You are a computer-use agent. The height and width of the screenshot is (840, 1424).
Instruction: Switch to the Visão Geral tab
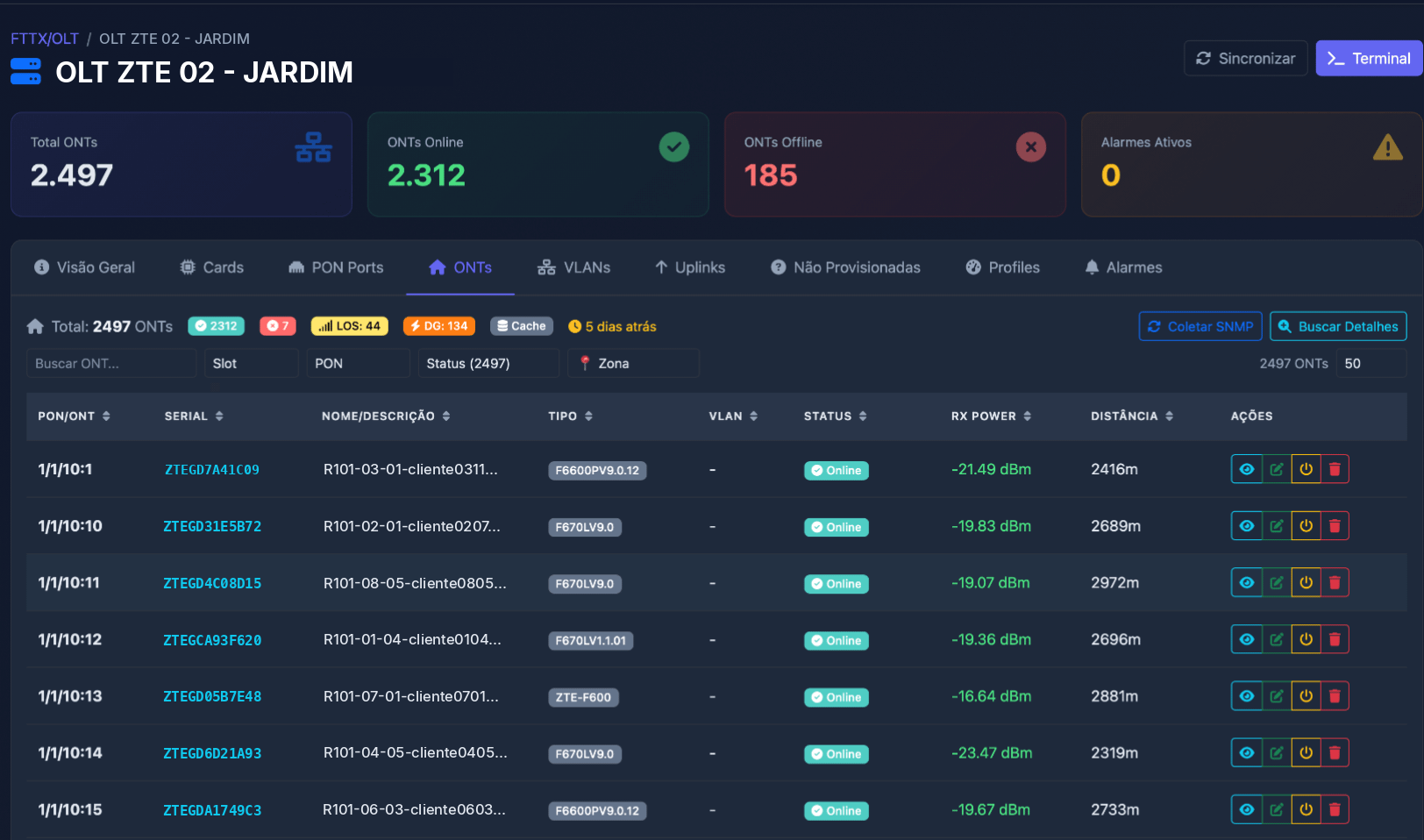tap(84, 267)
